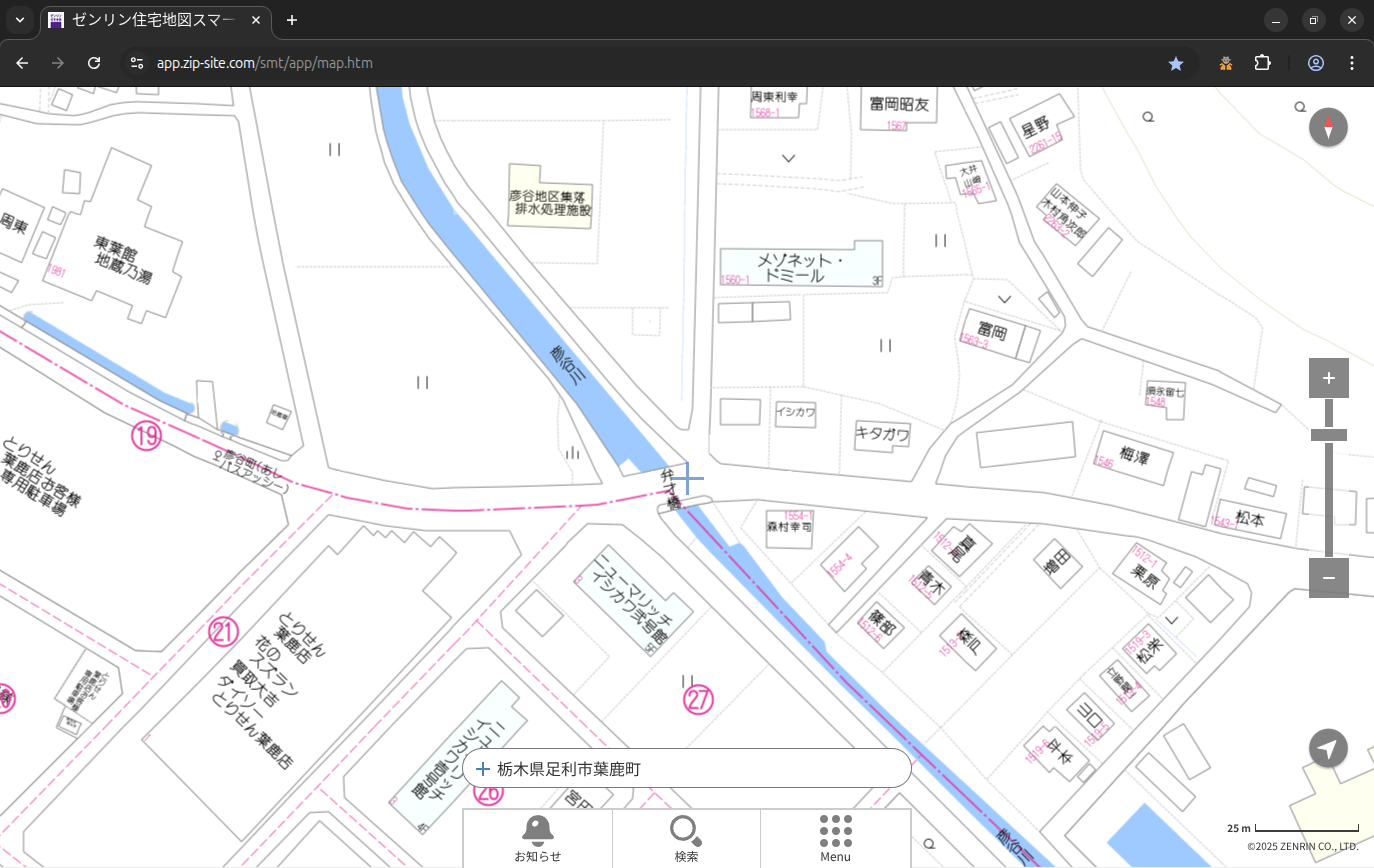Select building メゾネット・ドミール on the map
This screenshot has width=1374, height=868.
(x=801, y=264)
